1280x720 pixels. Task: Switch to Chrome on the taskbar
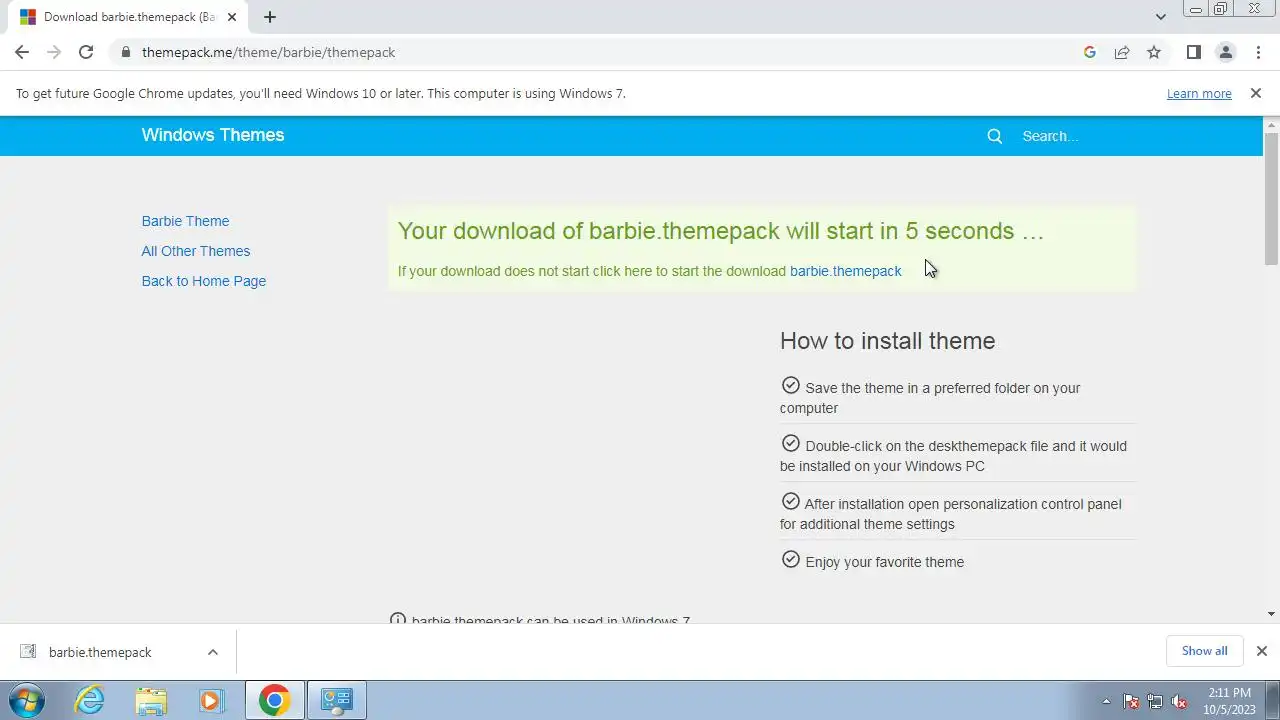(x=274, y=700)
